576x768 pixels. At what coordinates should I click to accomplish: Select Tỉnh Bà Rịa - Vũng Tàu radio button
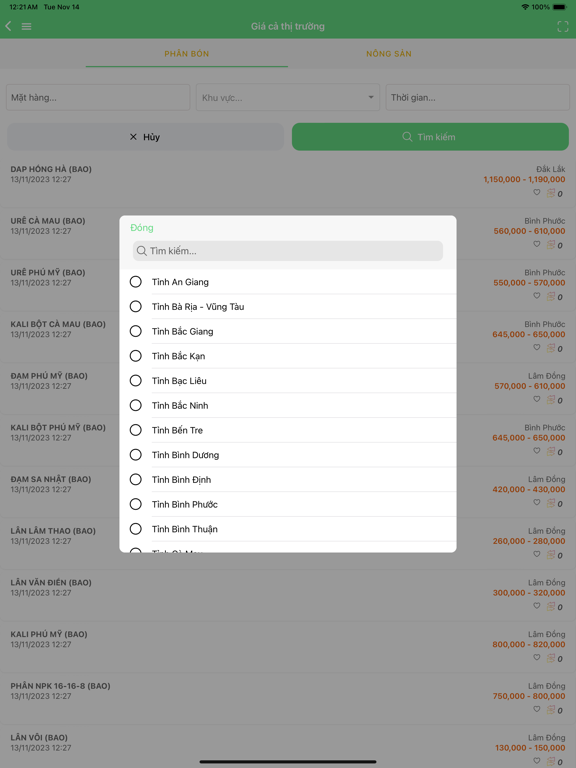[x=136, y=306]
